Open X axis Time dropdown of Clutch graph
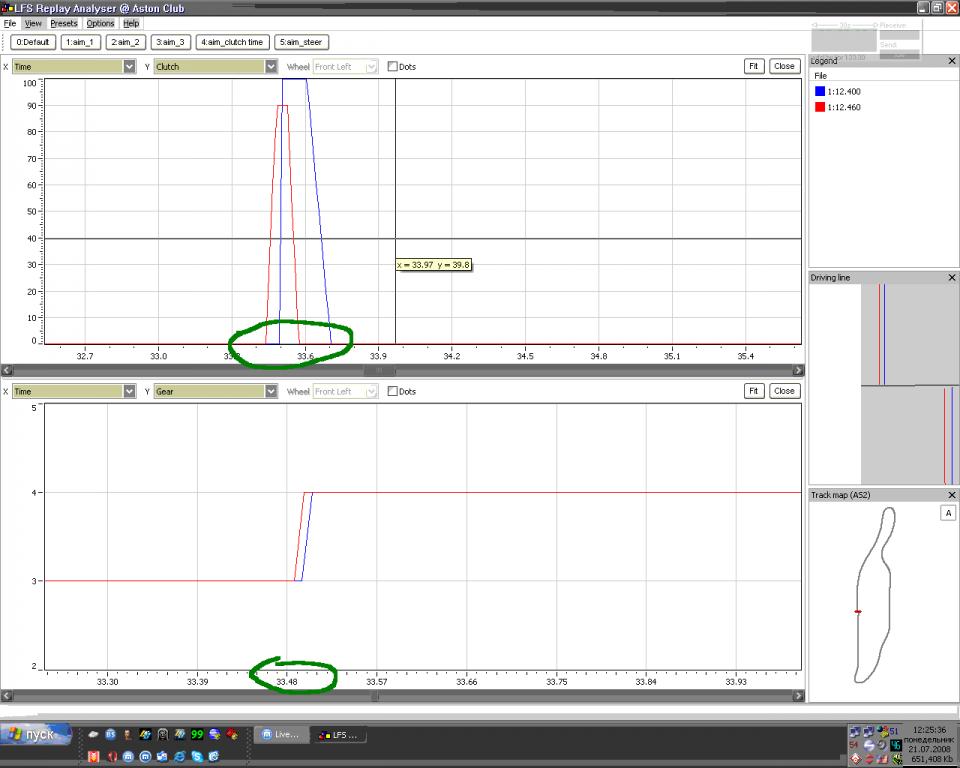960x768 pixels. coord(73,67)
